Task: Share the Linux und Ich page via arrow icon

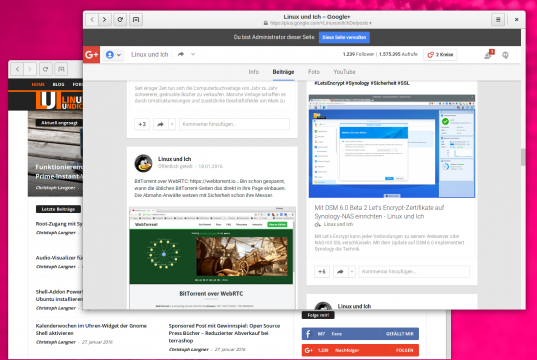Action: 181,54
